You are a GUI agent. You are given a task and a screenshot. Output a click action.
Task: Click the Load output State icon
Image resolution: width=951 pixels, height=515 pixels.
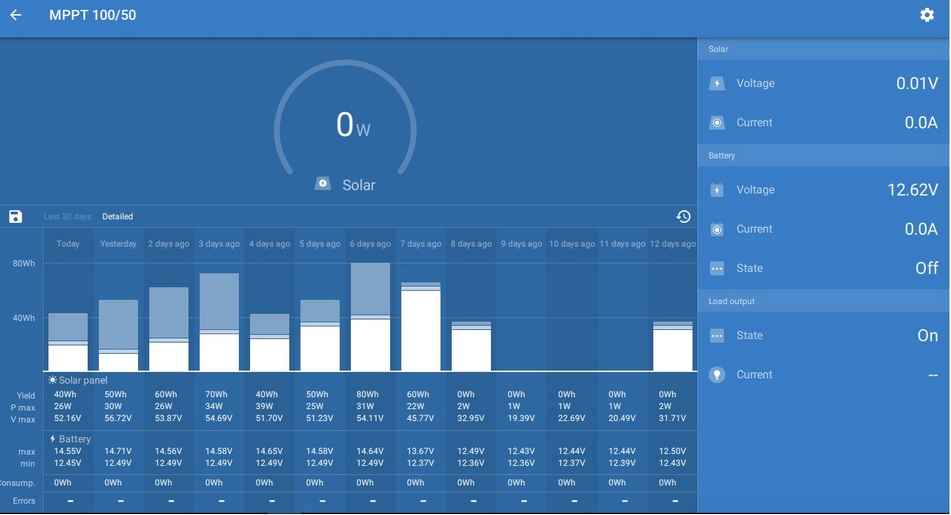(x=717, y=335)
